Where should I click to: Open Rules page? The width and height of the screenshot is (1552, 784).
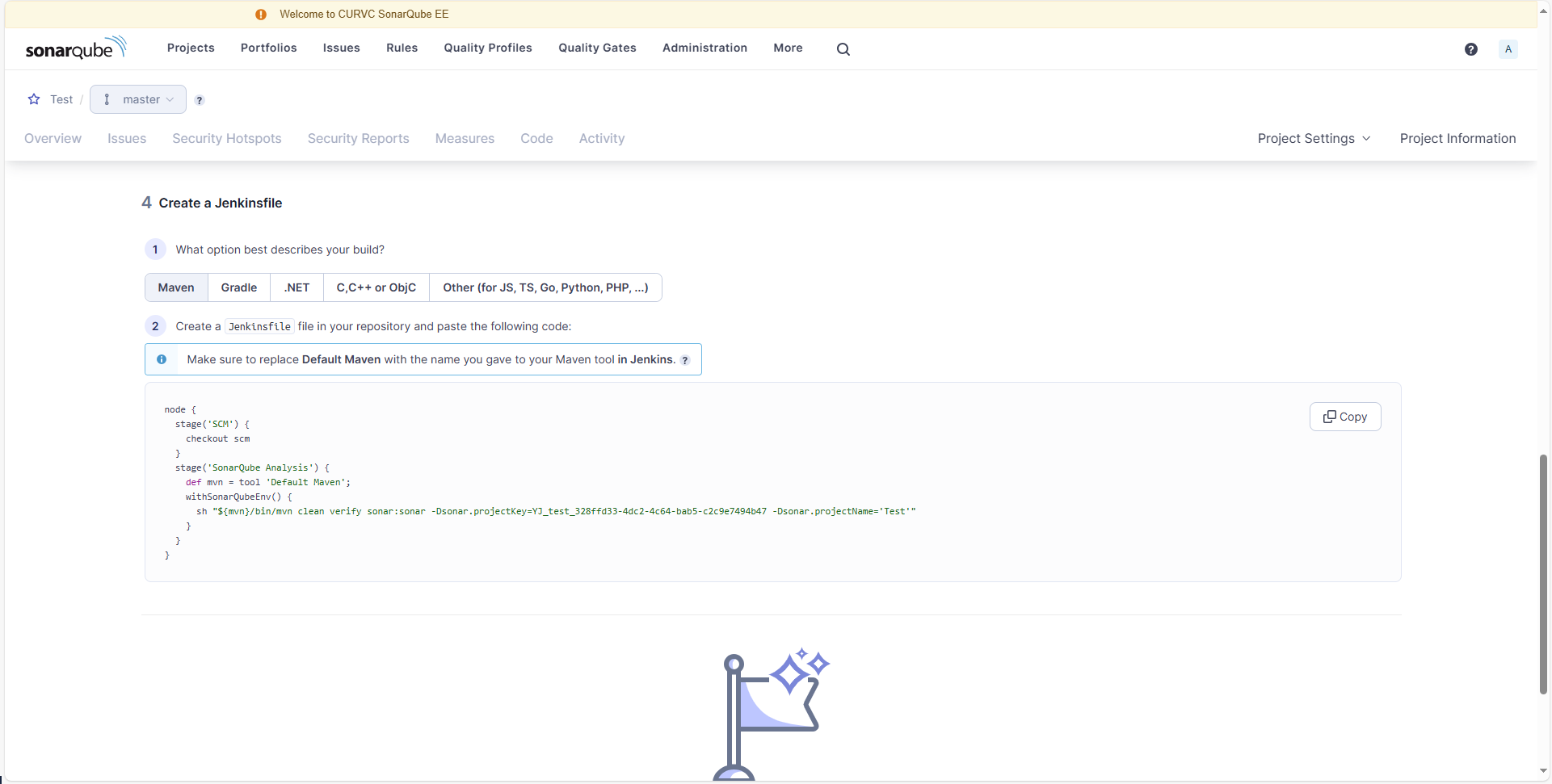[x=402, y=48]
